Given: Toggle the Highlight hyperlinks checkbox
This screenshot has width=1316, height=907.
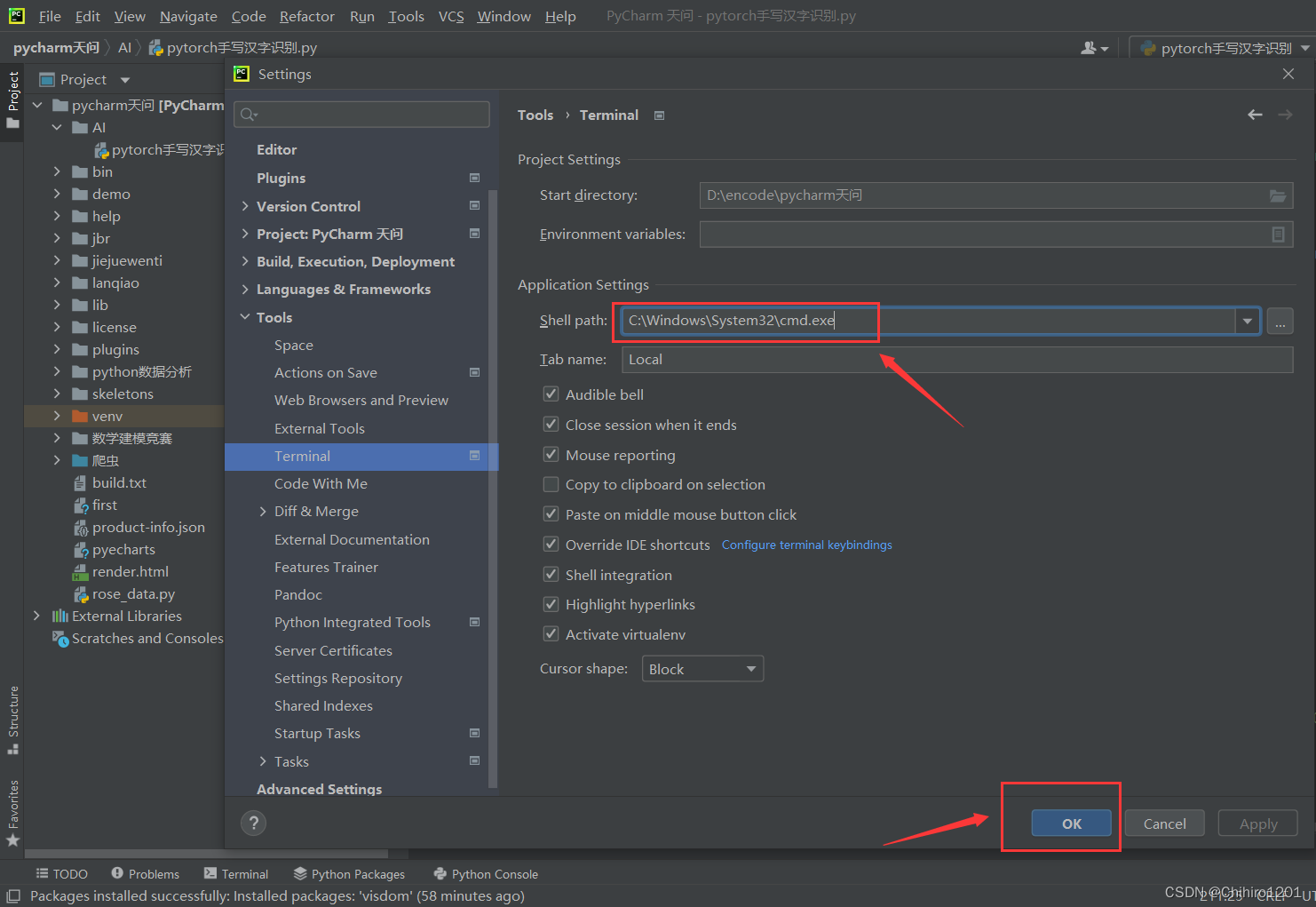Looking at the screenshot, I should [551, 604].
